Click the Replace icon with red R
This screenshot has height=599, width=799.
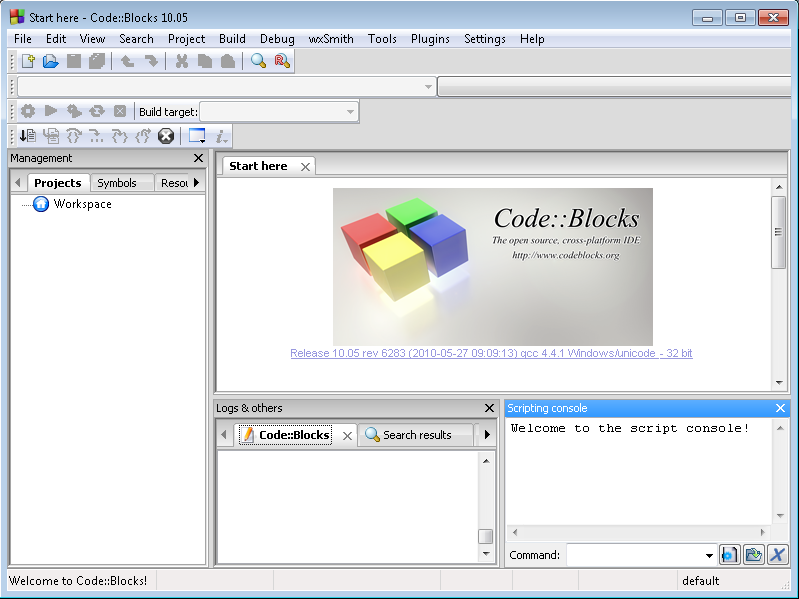coord(282,61)
